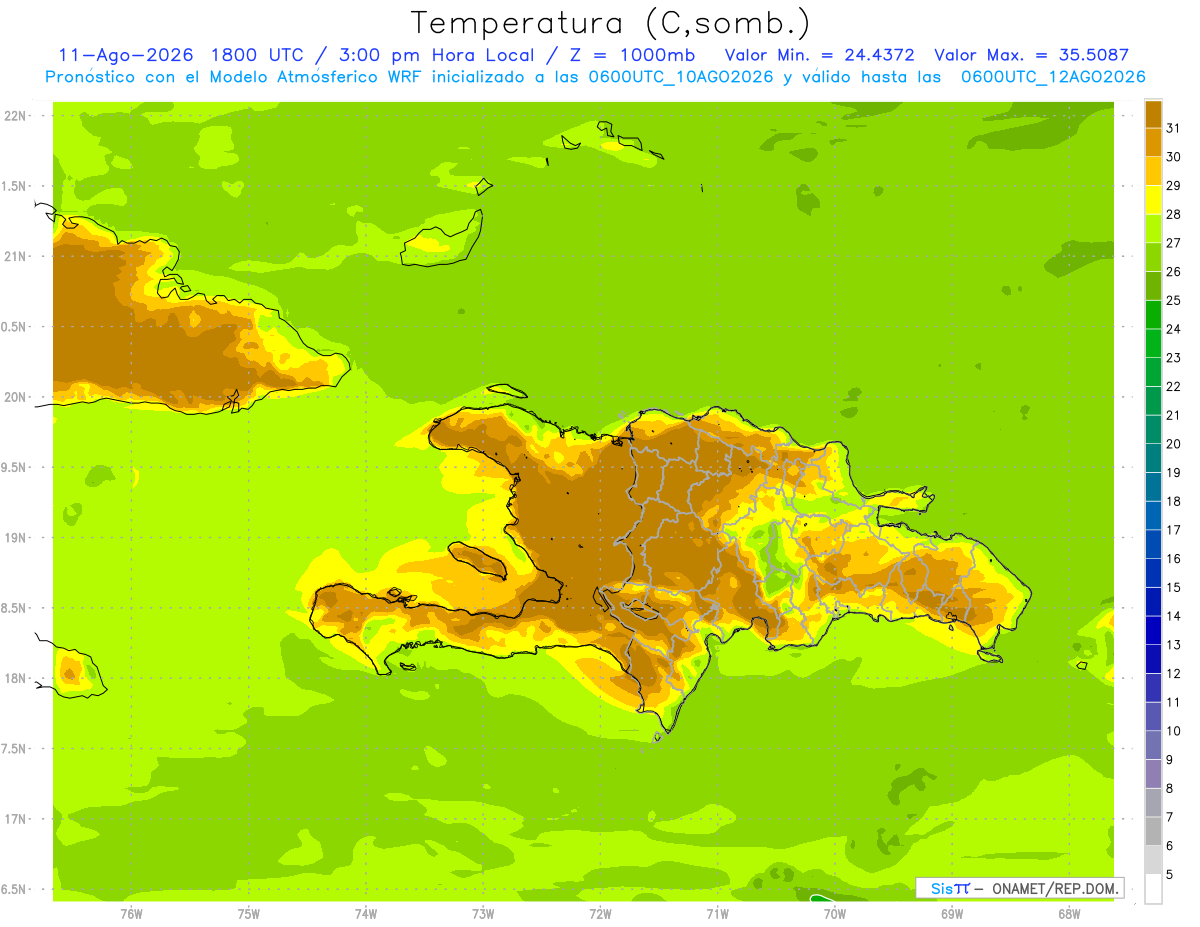
Task: Select purple legend swatch between 8 and 9
Action: (x=1153, y=774)
